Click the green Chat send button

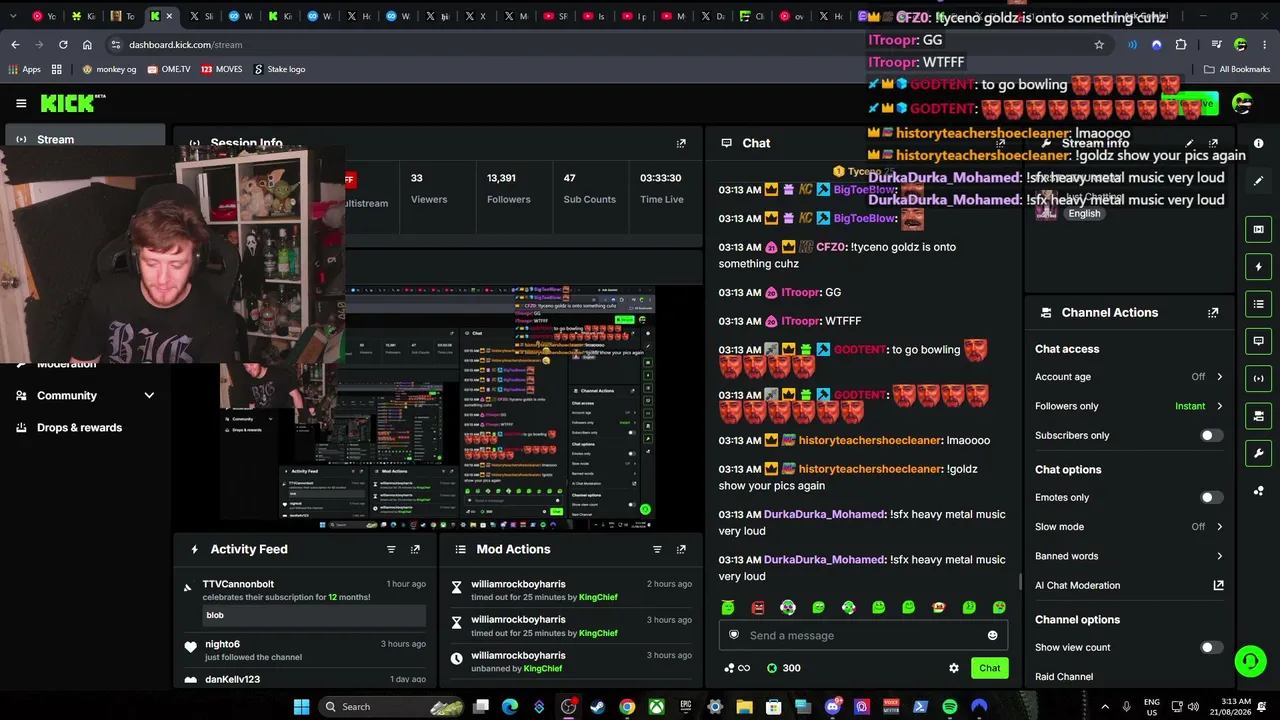click(x=989, y=668)
